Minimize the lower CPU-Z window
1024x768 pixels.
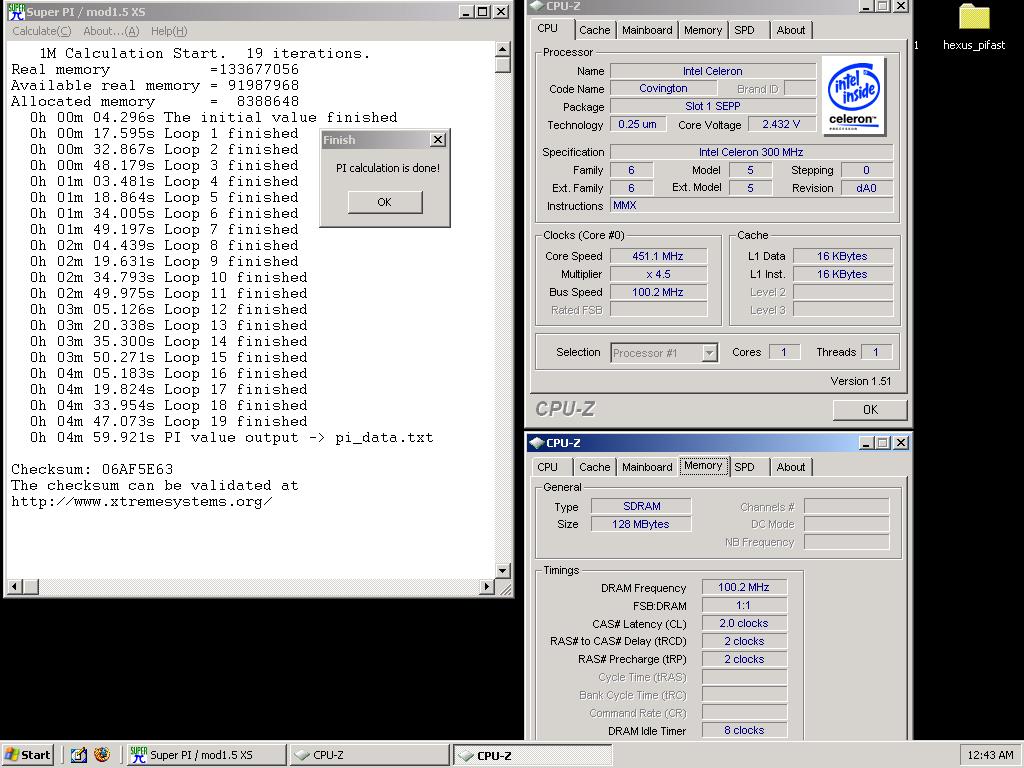click(x=867, y=443)
